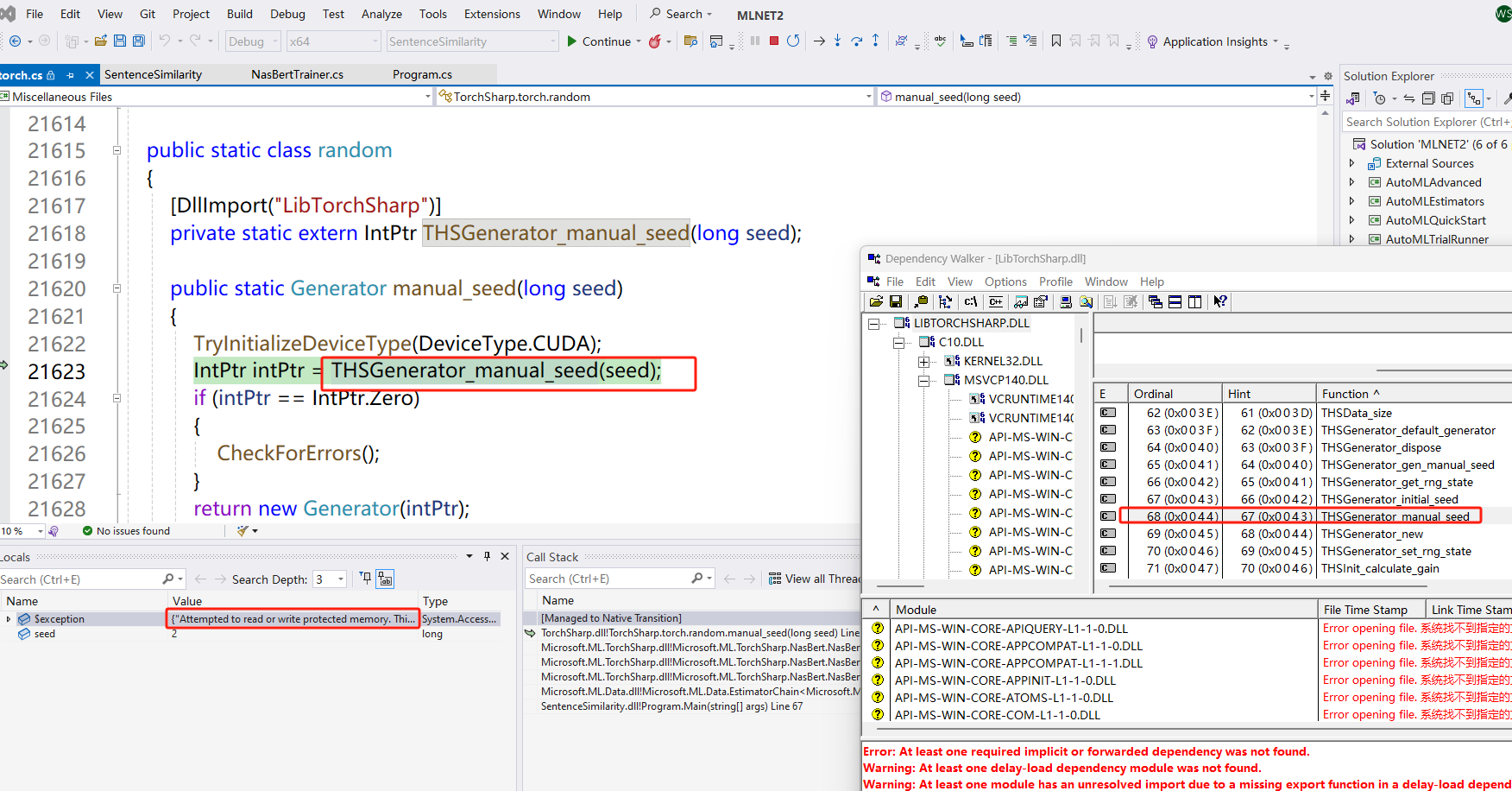Select the C10.DLL node in the tree
Screen dimensions: 1512x791
click(x=961, y=342)
